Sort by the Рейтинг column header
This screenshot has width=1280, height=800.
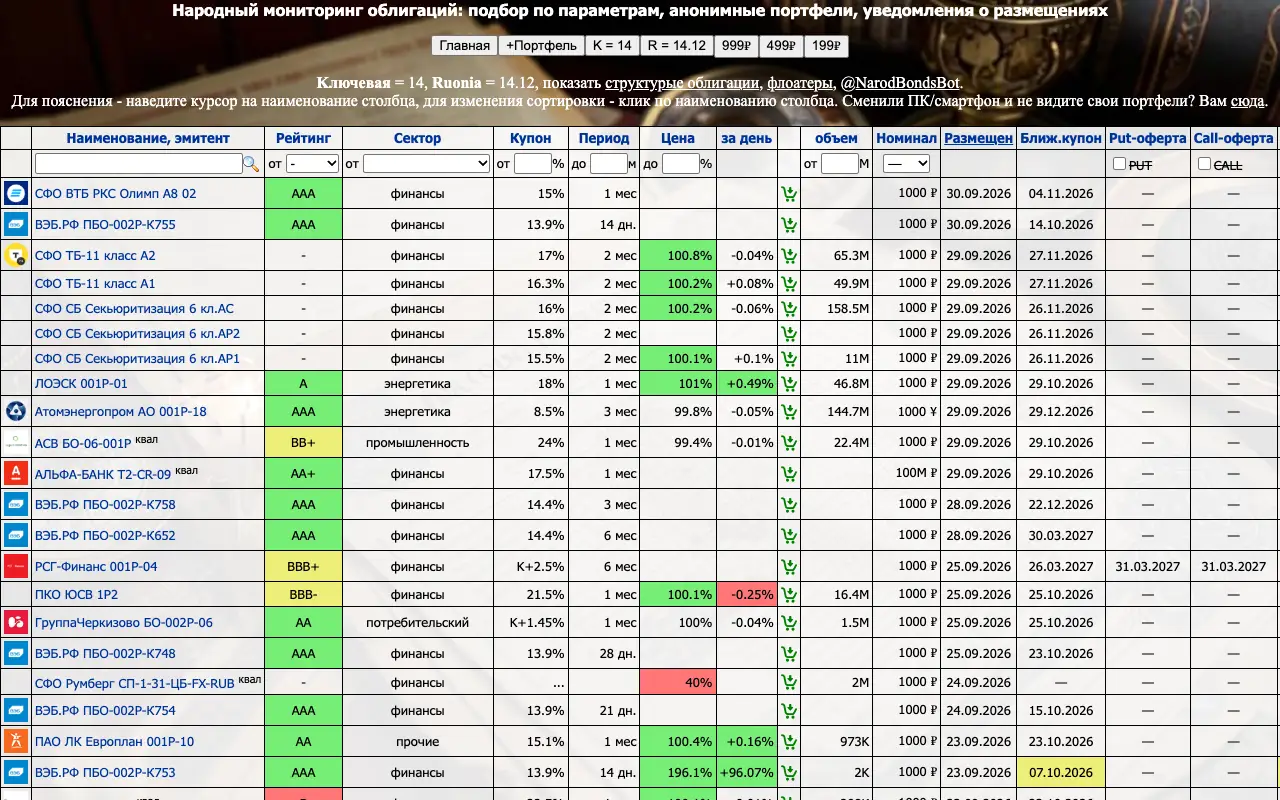(303, 138)
